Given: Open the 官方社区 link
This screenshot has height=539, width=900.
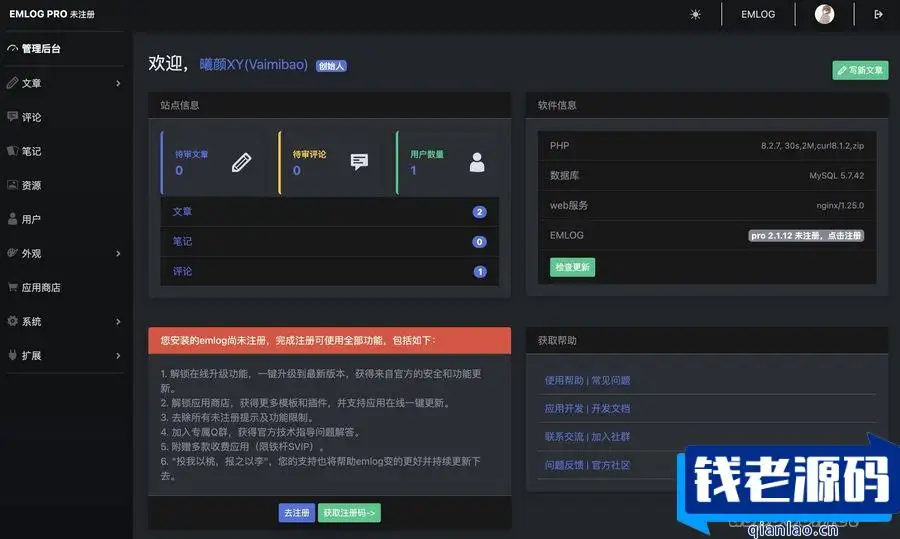Looking at the screenshot, I should coord(611,465).
